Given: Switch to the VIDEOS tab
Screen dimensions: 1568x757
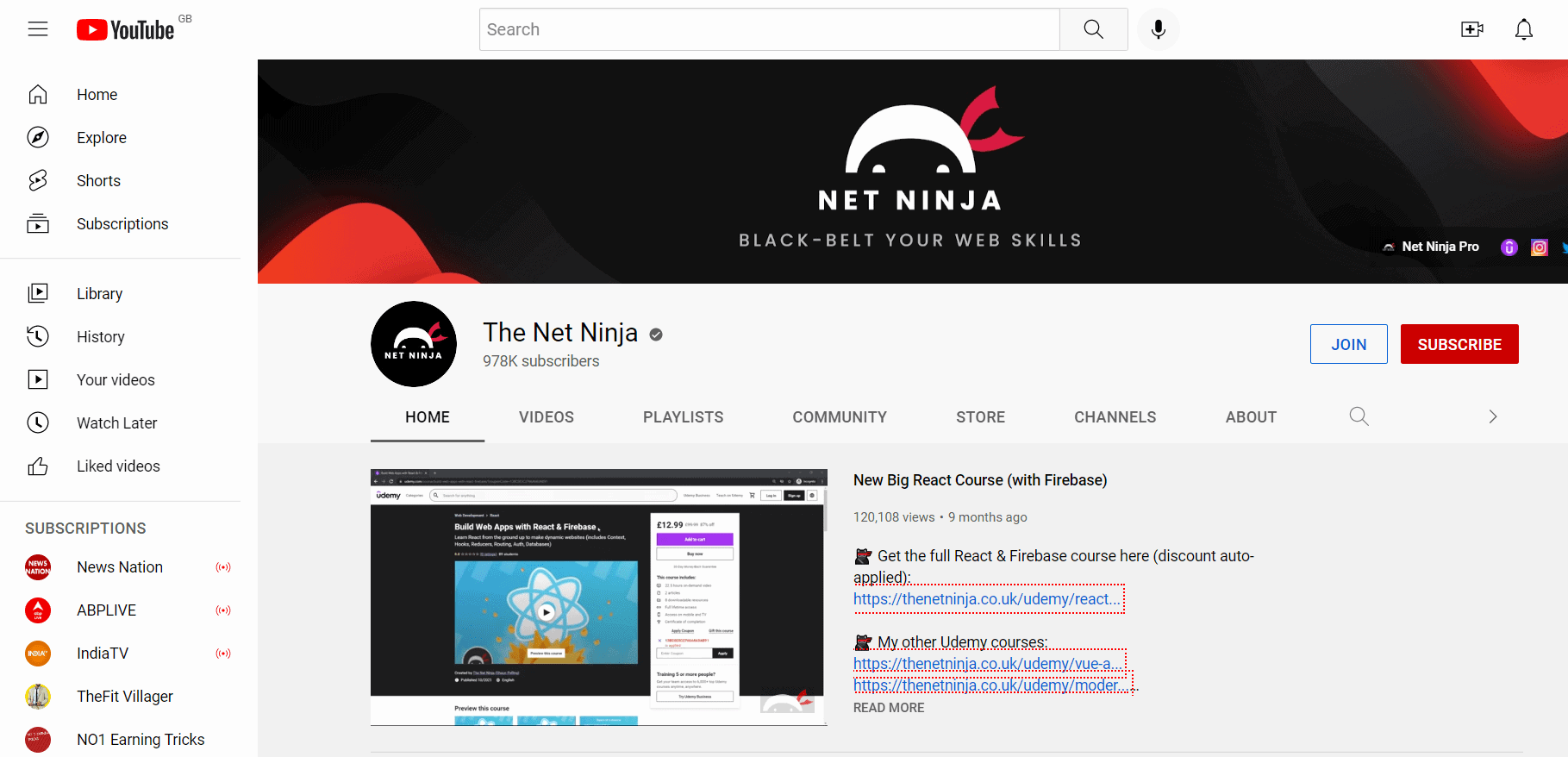Looking at the screenshot, I should [x=547, y=416].
